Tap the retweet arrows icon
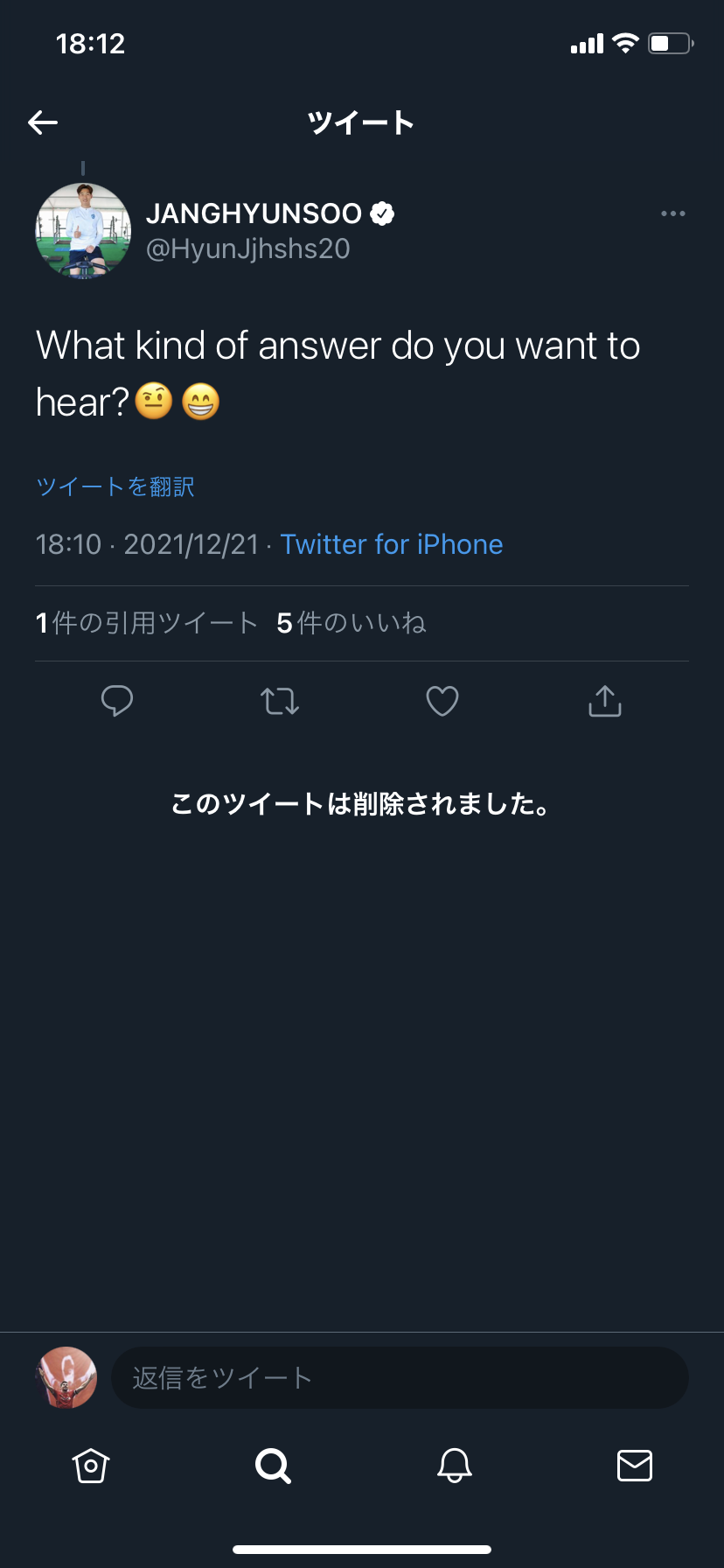 pos(280,701)
